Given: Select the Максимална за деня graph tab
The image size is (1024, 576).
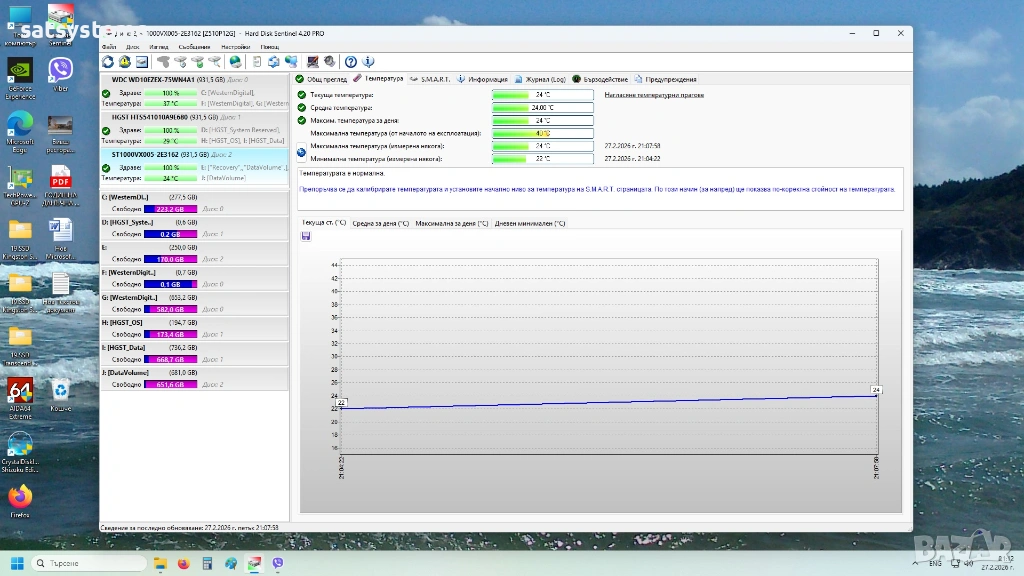Looking at the screenshot, I should click(452, 223).
